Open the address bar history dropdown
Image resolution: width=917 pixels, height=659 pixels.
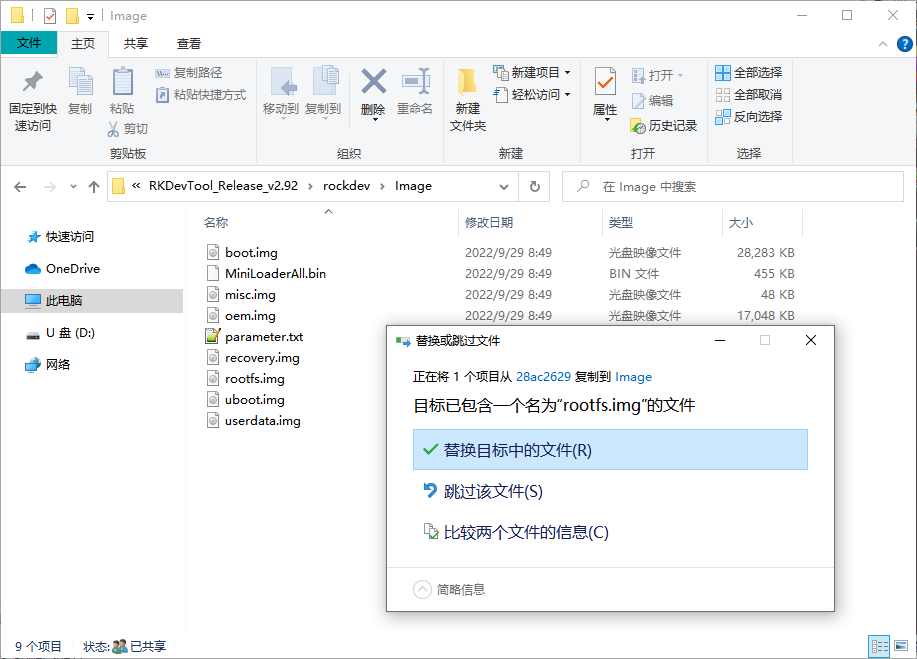[x=507, y=186]
